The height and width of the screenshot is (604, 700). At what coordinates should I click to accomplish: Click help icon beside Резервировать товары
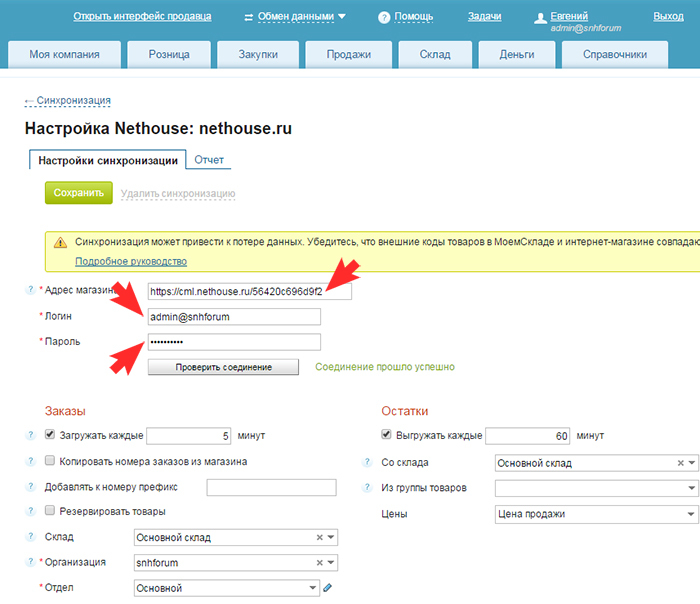point(30,511)
